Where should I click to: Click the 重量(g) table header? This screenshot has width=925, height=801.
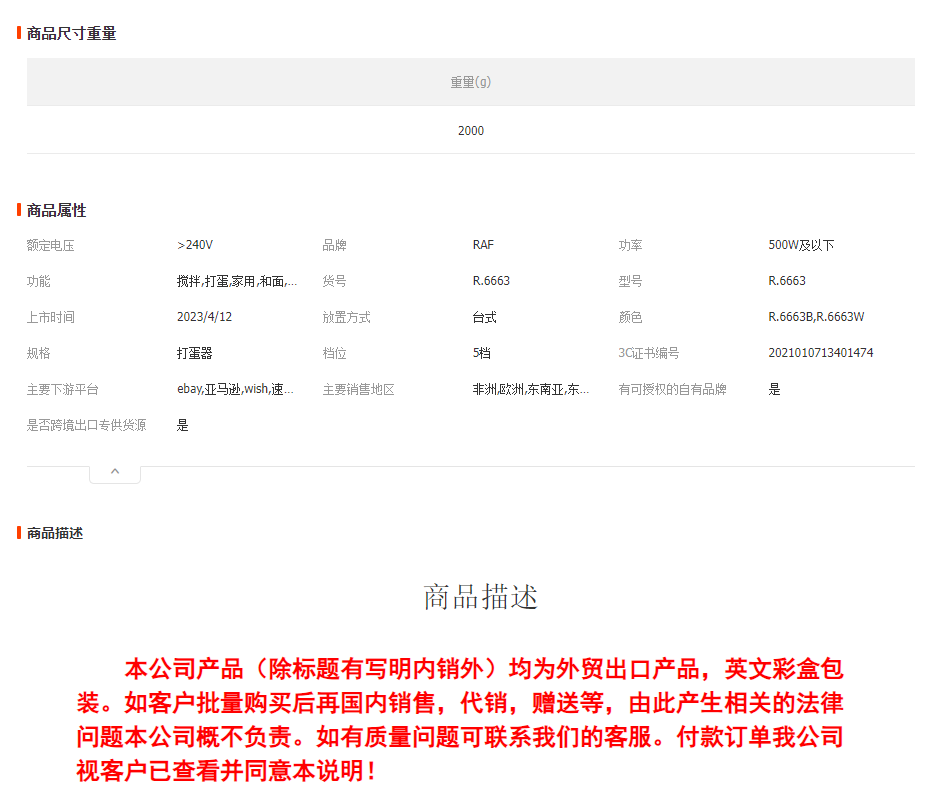pos(471,82)
